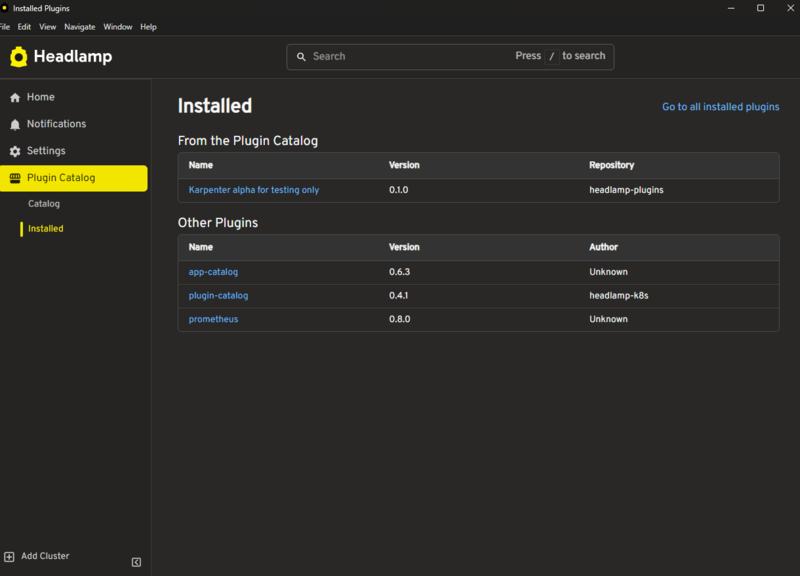The width and height of the screenshot is (800, 576).
Task: Click Unknown author in app-catalog row
Action: click(608, 272)
